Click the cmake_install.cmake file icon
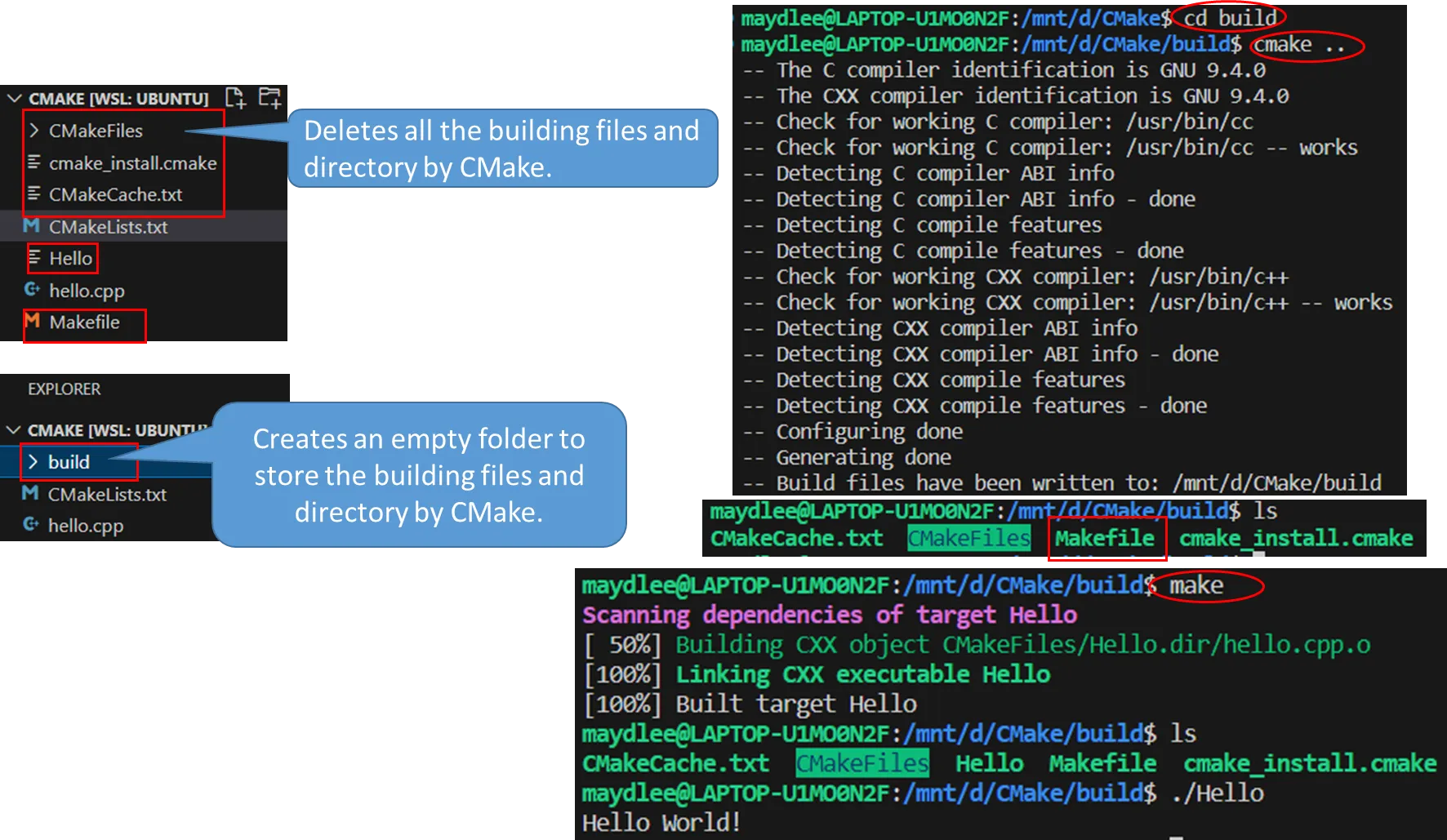1447x840 pixels. click(x=33, y=162)
